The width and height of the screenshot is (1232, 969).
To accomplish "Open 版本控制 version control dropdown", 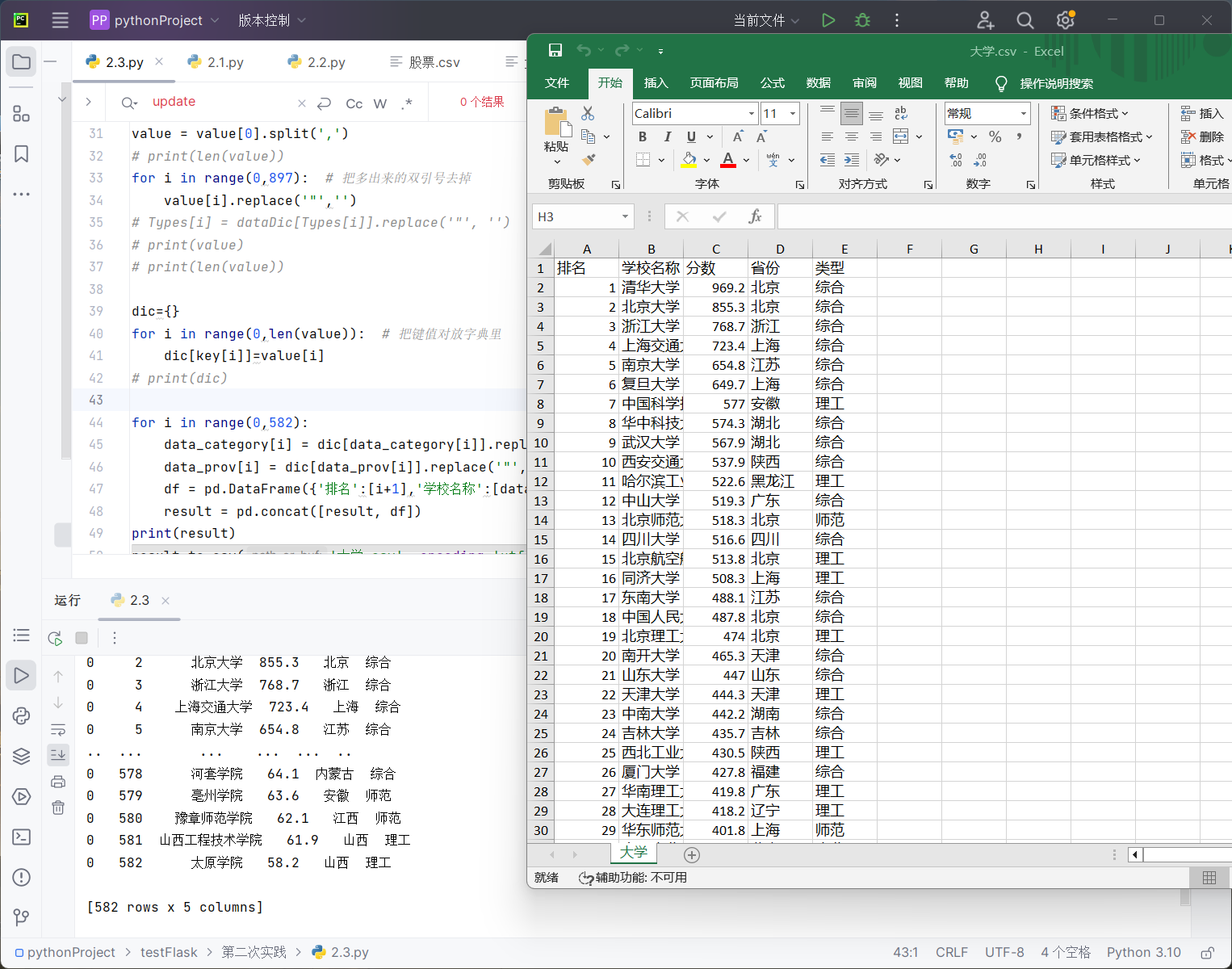I will click(x=272, y=20).
